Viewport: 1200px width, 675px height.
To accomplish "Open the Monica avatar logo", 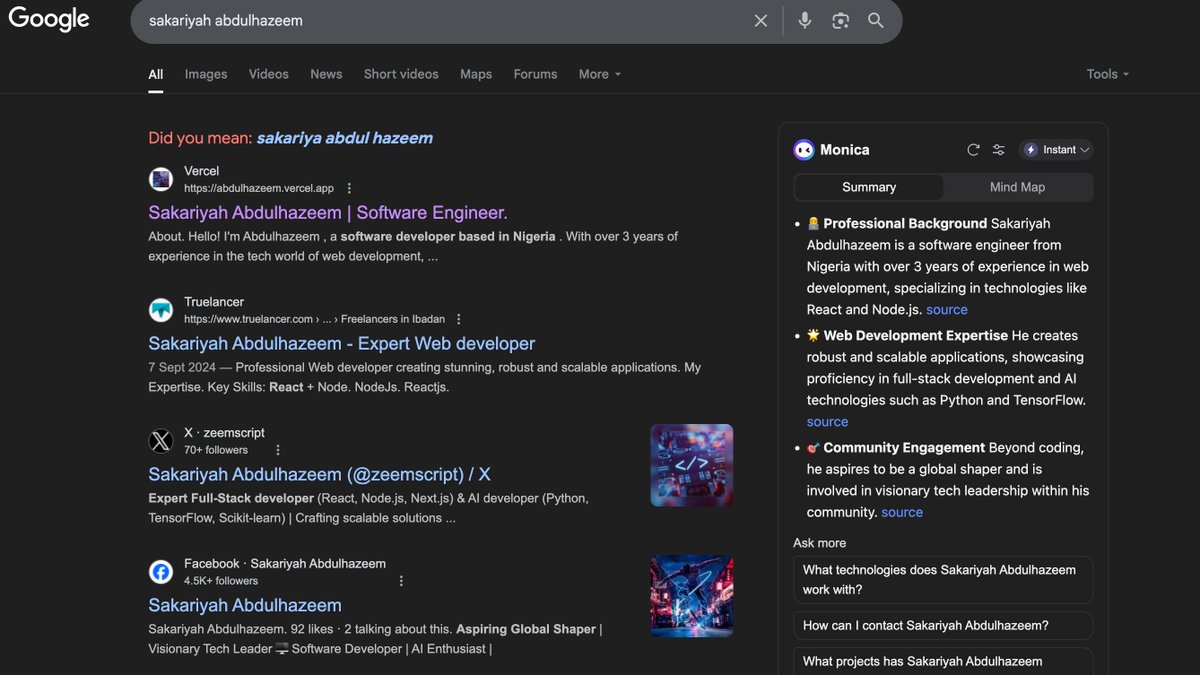I will coord(804,150).
